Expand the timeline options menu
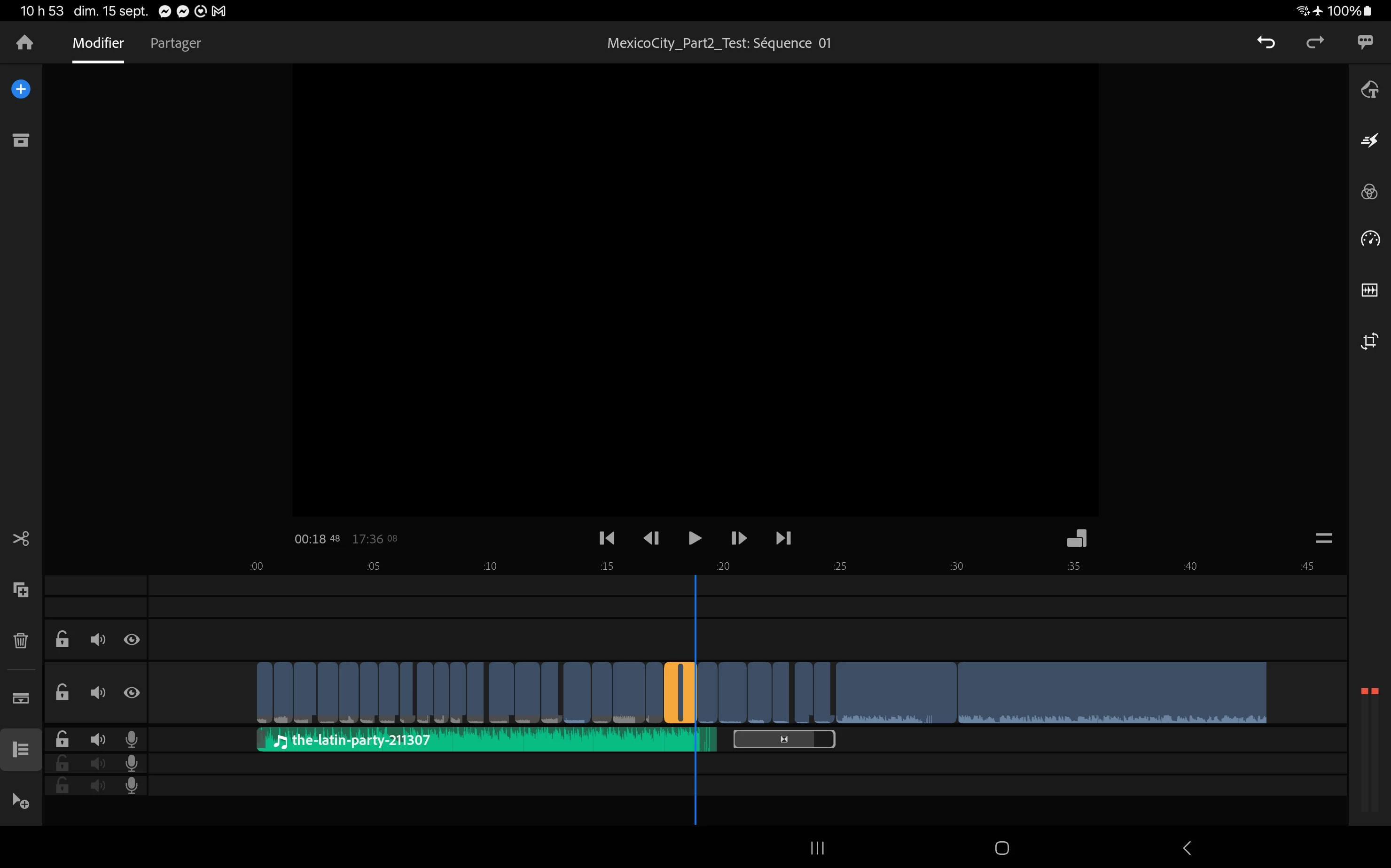This screenshot has height=868, width=1391. tap(1323, 538)
